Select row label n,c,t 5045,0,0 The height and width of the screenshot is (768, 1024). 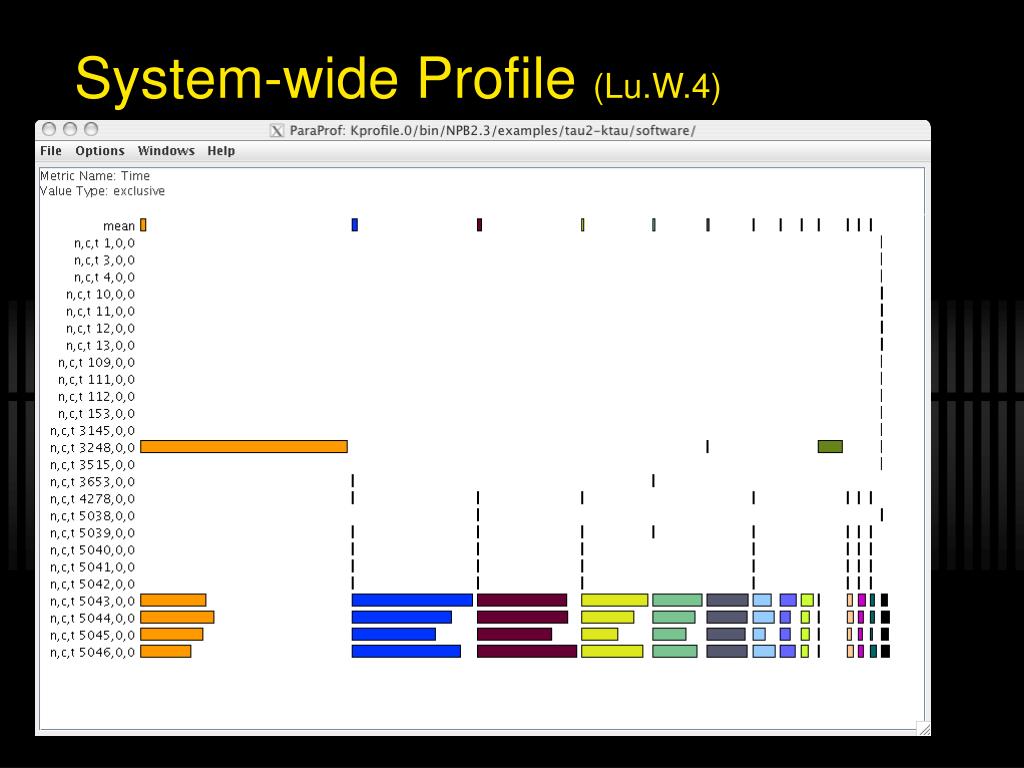tap(93, 635)
